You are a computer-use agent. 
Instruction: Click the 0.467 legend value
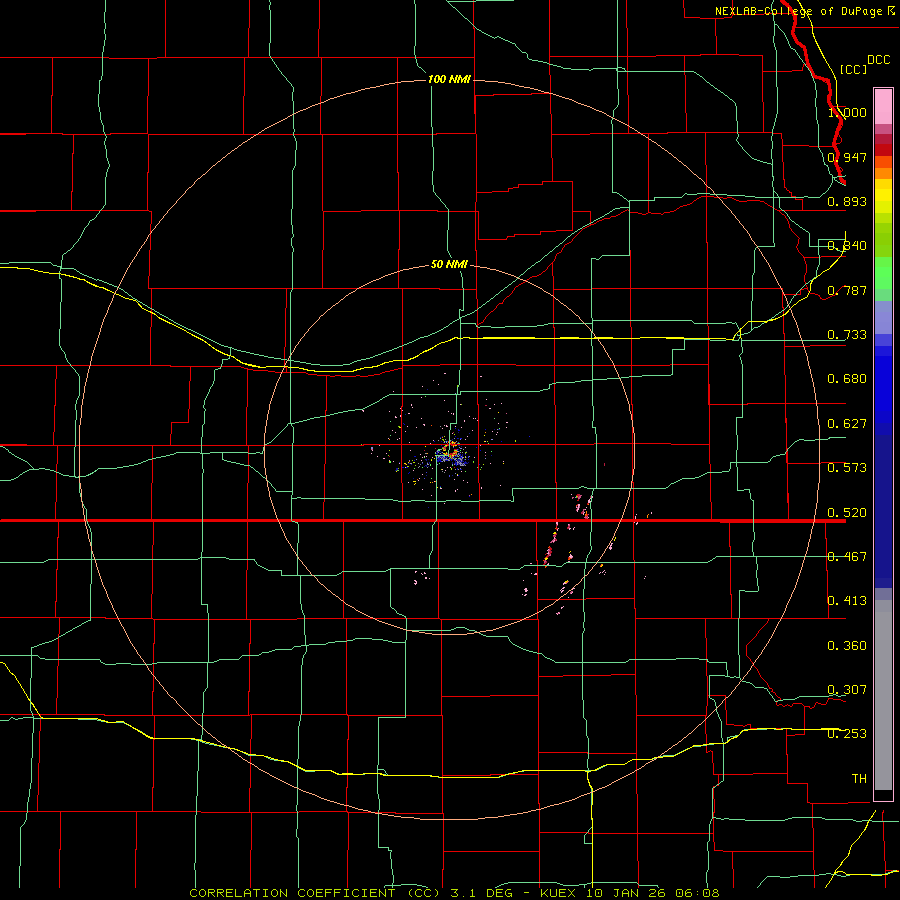pyautogui.click(x=847, y=557)
